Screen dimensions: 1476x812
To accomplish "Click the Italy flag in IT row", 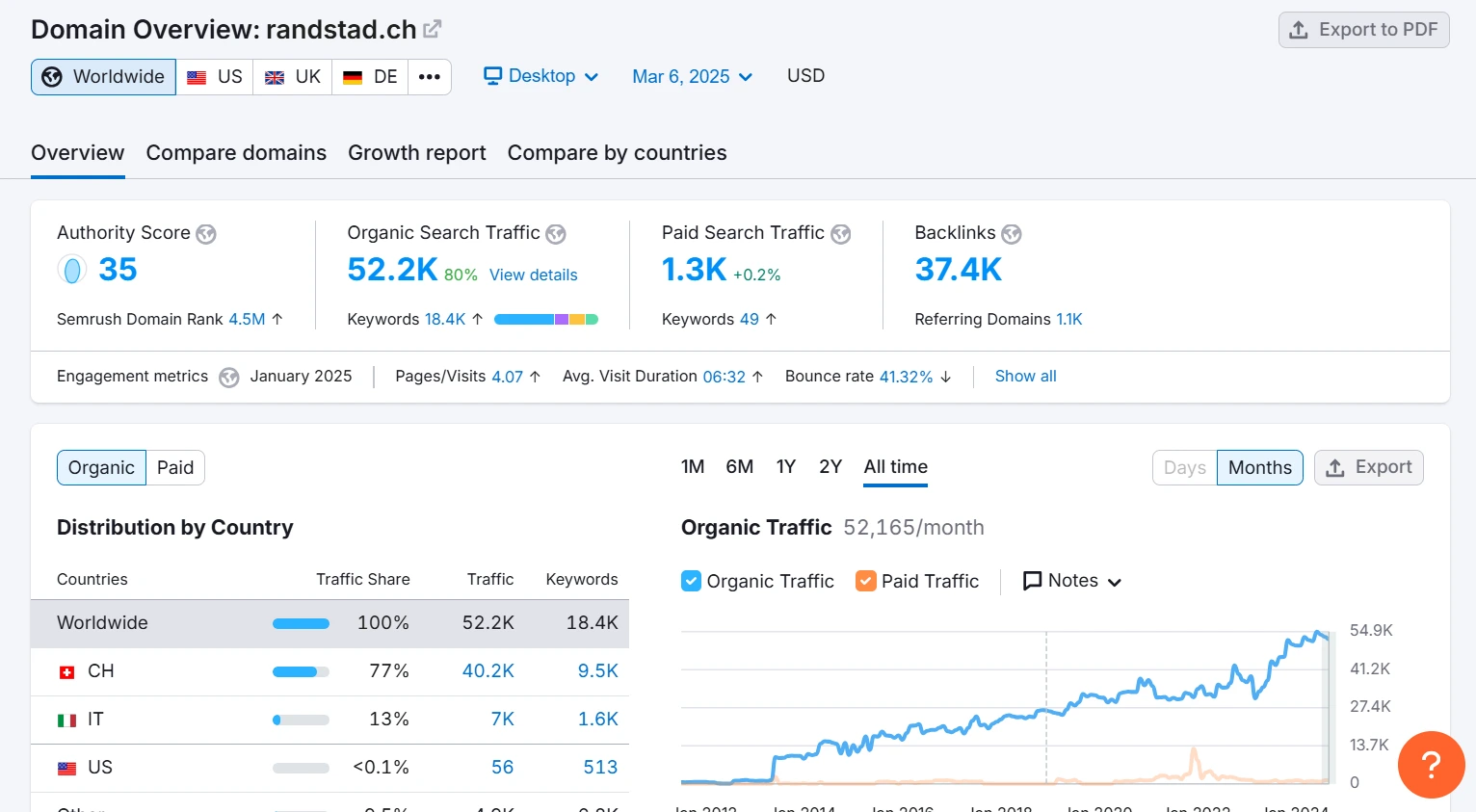I will point(66,720).
